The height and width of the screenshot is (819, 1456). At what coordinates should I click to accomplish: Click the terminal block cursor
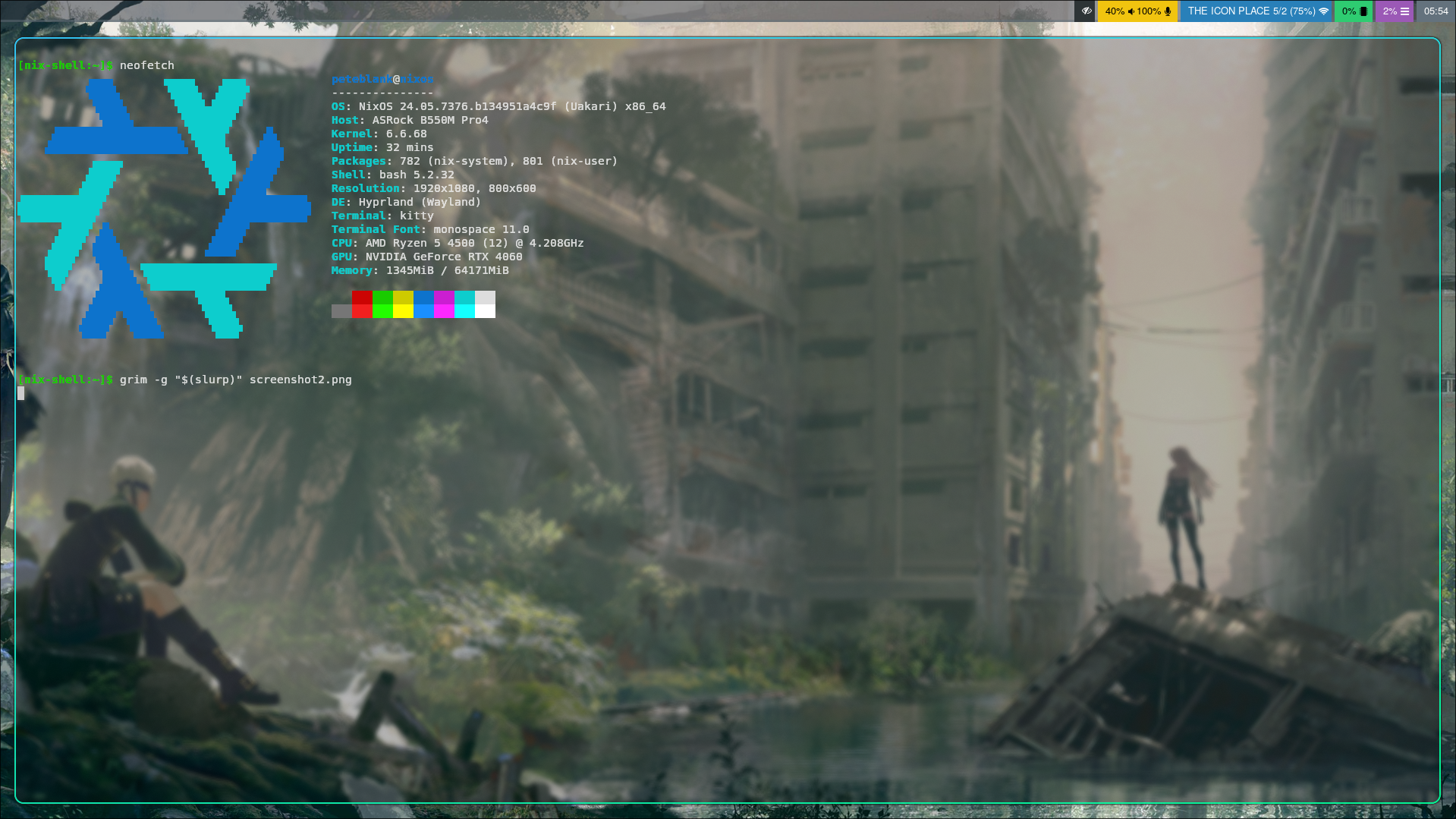[21, 393]
